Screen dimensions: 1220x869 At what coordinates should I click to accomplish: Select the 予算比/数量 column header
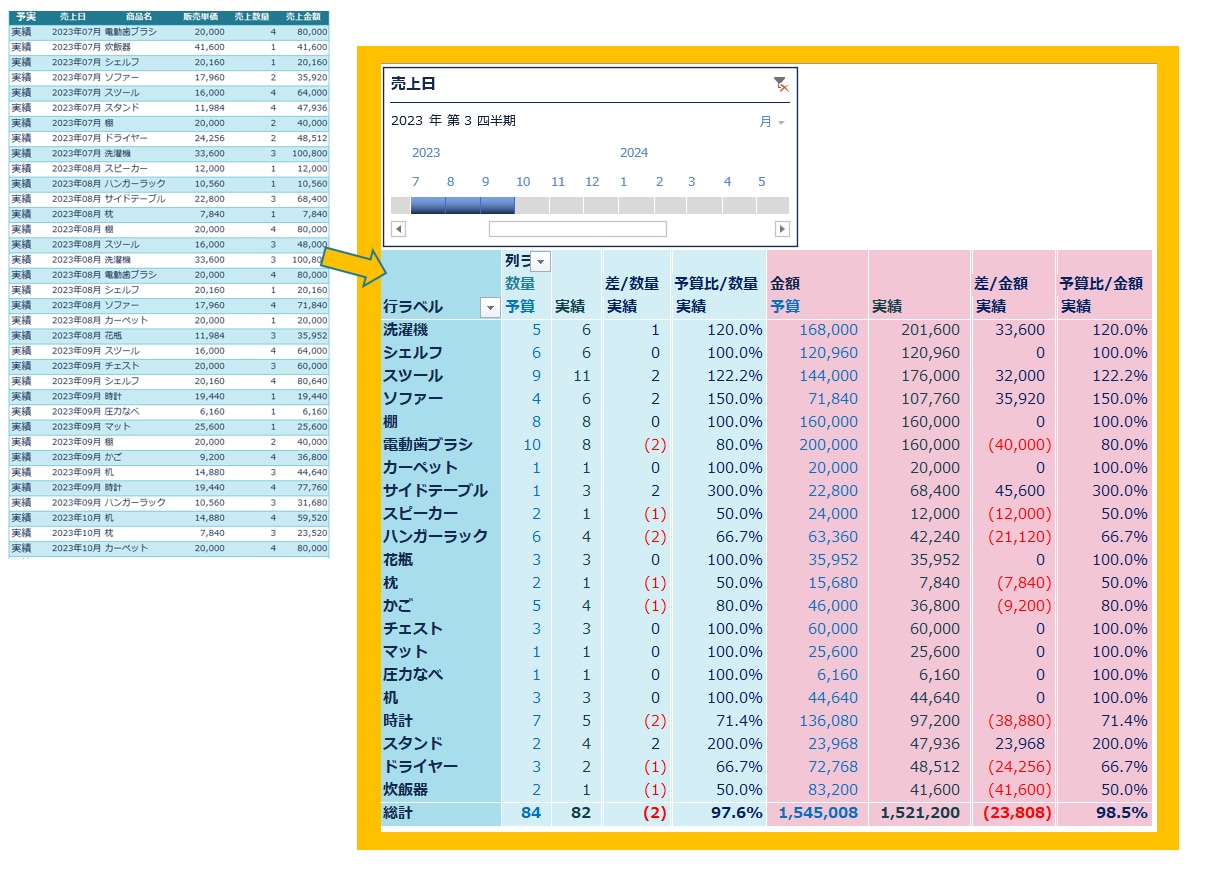(x=716, y=284)
